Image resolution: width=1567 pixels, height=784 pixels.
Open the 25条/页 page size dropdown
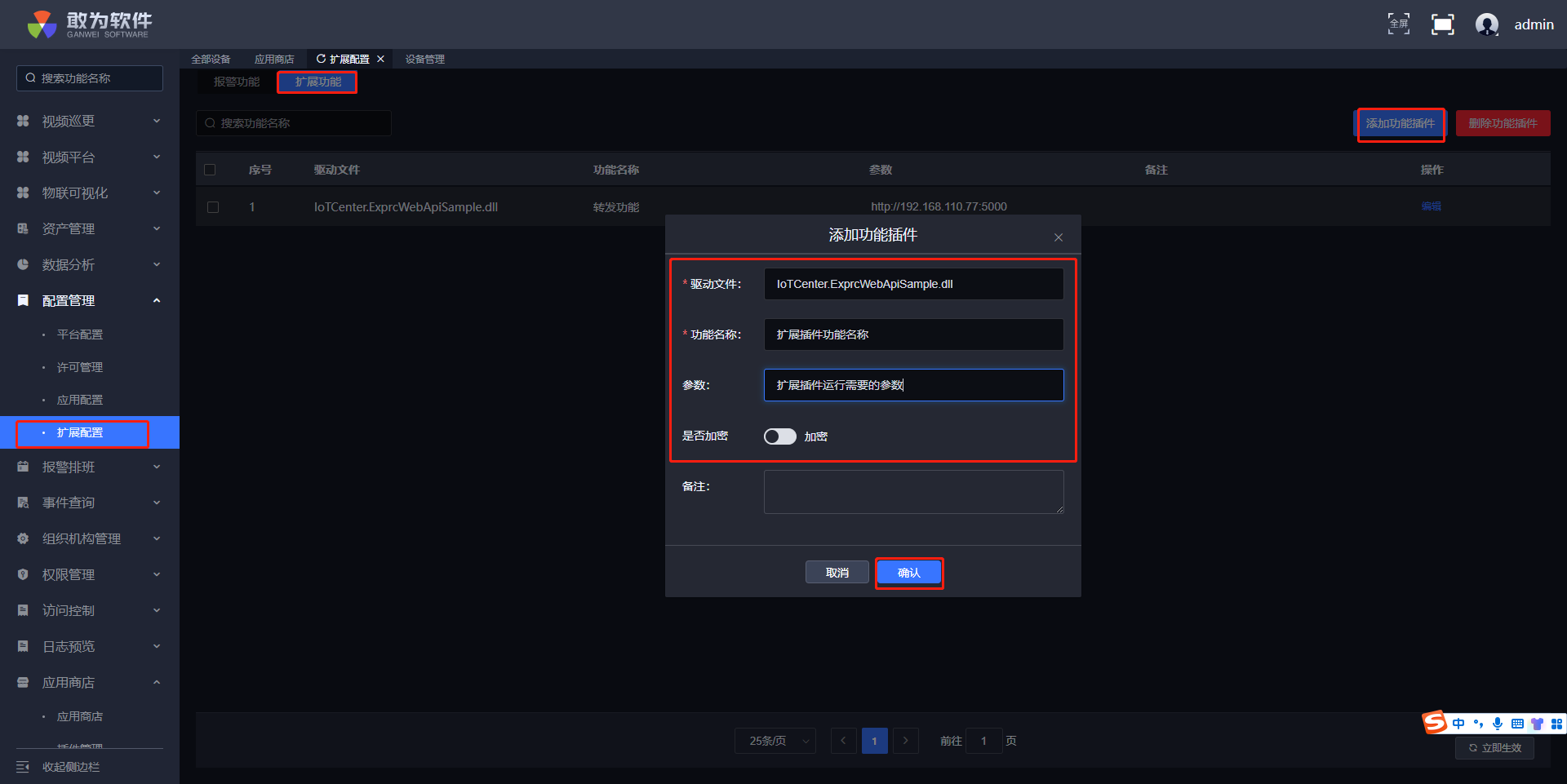(775, 741)
